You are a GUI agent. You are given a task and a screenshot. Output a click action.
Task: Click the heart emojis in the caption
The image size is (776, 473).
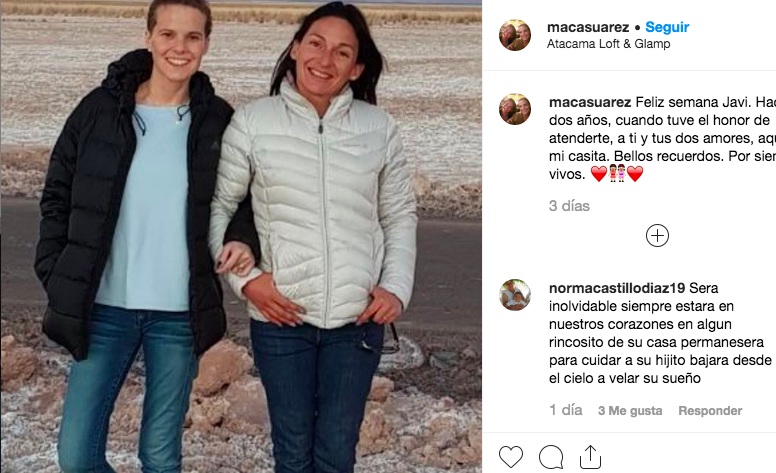(x=617, y=174)
